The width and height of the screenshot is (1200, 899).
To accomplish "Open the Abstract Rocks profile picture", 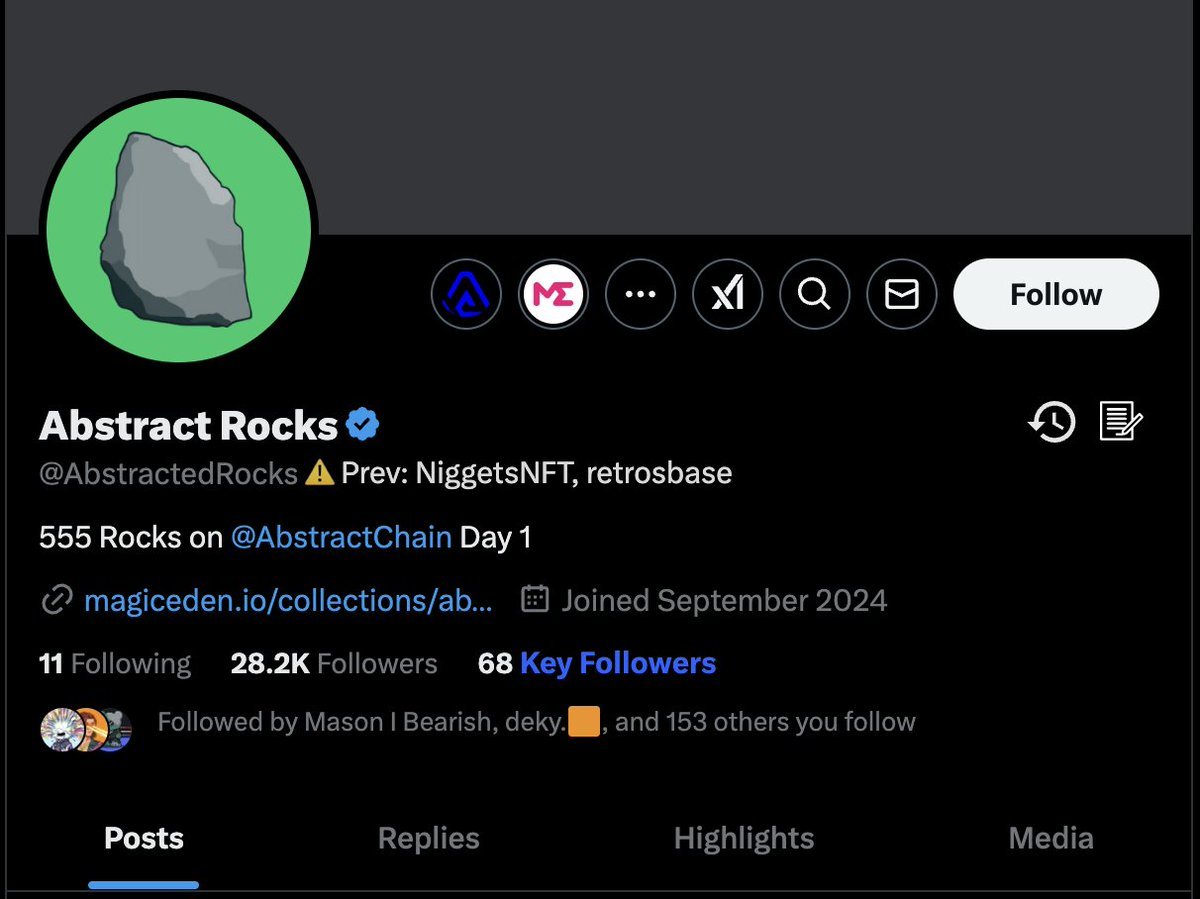I will (179, 229).
